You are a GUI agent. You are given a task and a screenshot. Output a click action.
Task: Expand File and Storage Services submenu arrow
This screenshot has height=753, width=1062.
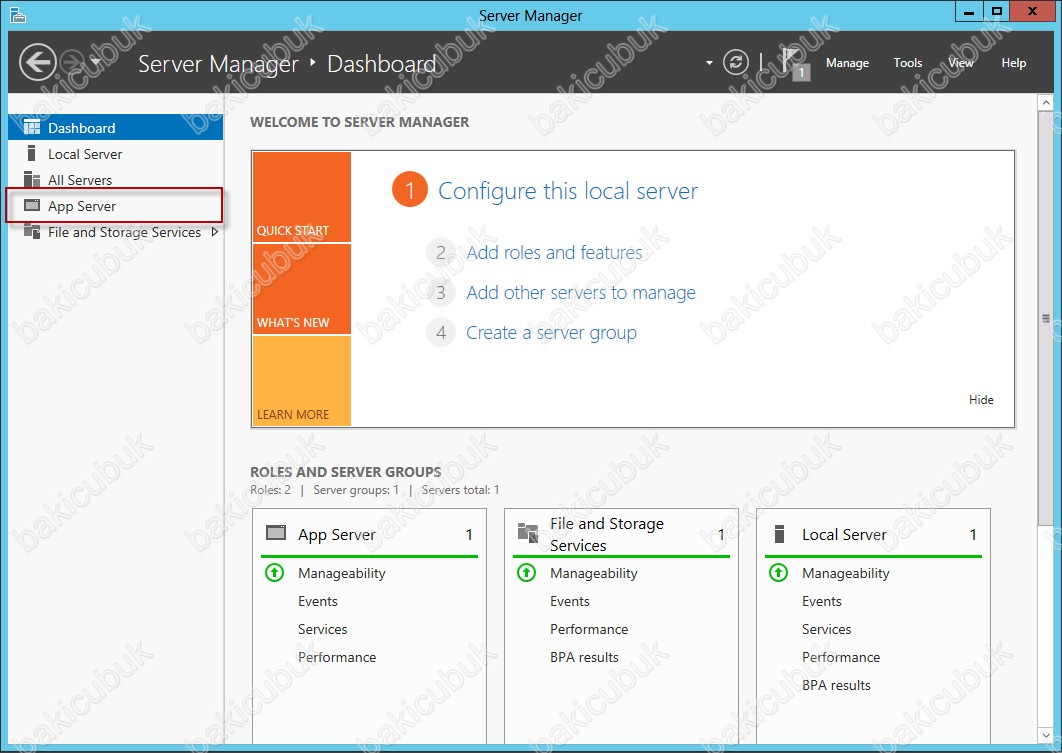215,232
